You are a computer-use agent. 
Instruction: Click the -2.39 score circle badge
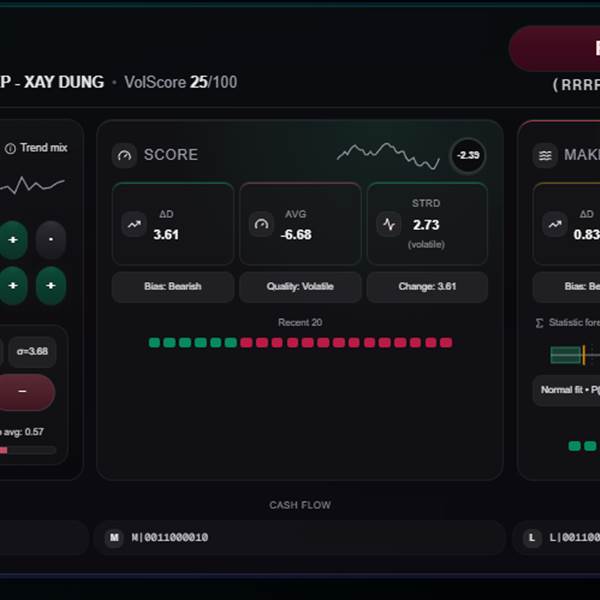(468, 155)
